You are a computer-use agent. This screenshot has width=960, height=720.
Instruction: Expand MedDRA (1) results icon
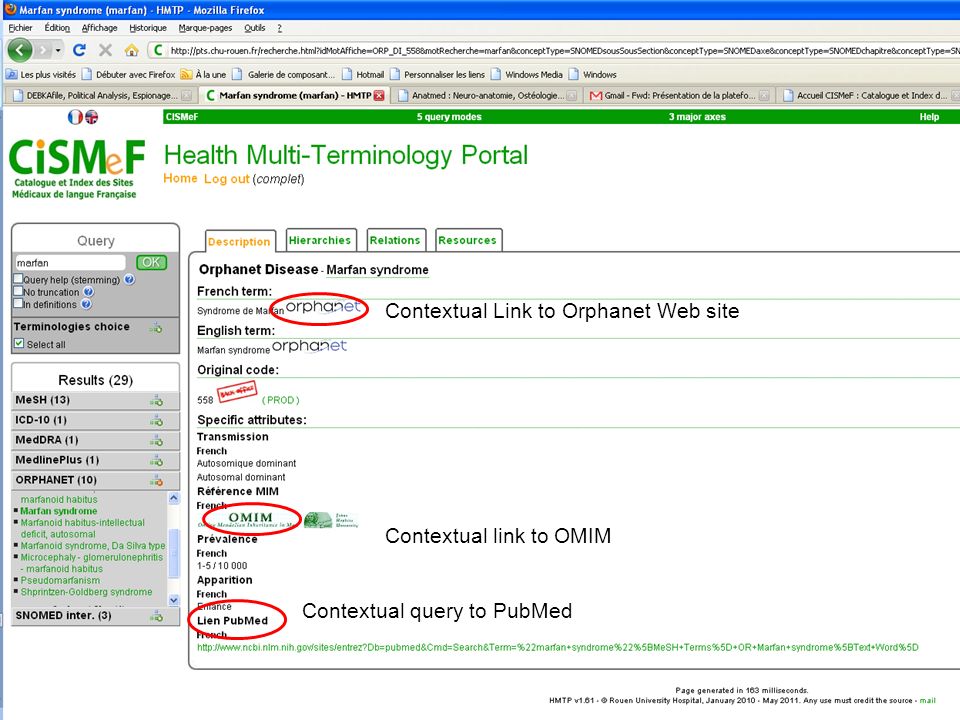click(156, 440)
